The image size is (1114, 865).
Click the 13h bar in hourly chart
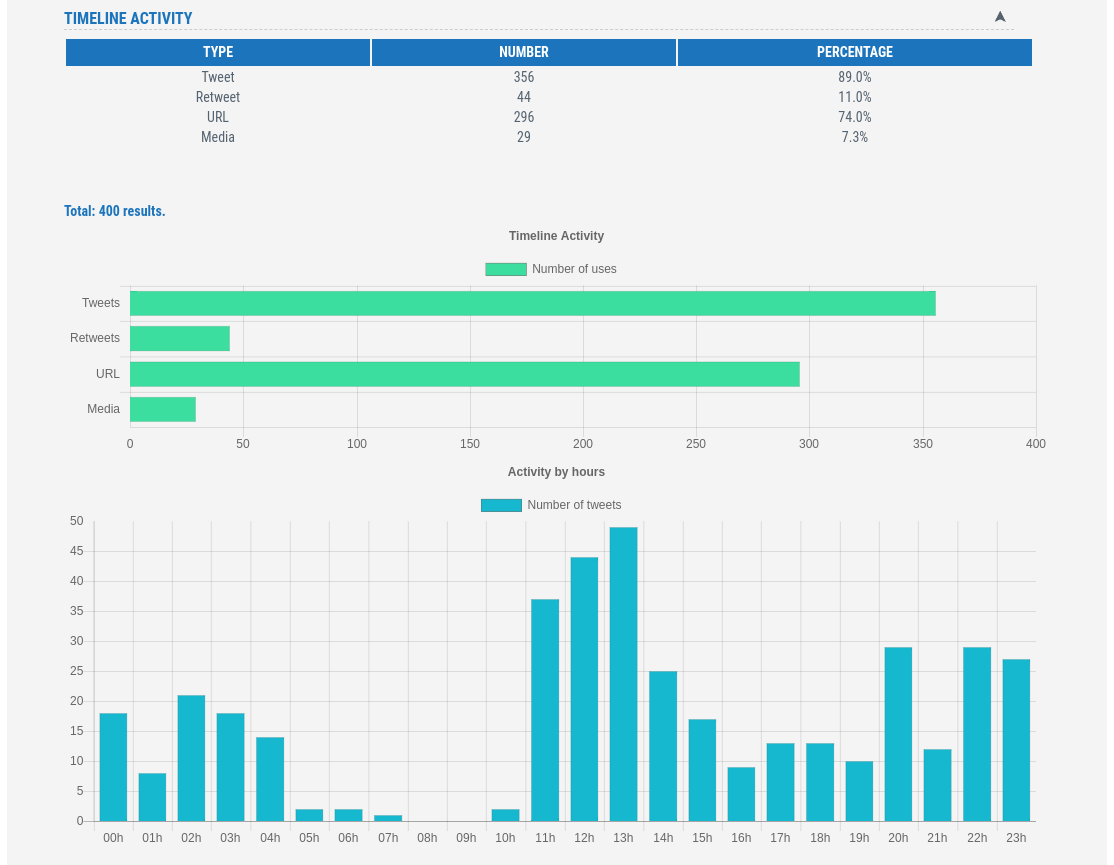click(623, 674)
